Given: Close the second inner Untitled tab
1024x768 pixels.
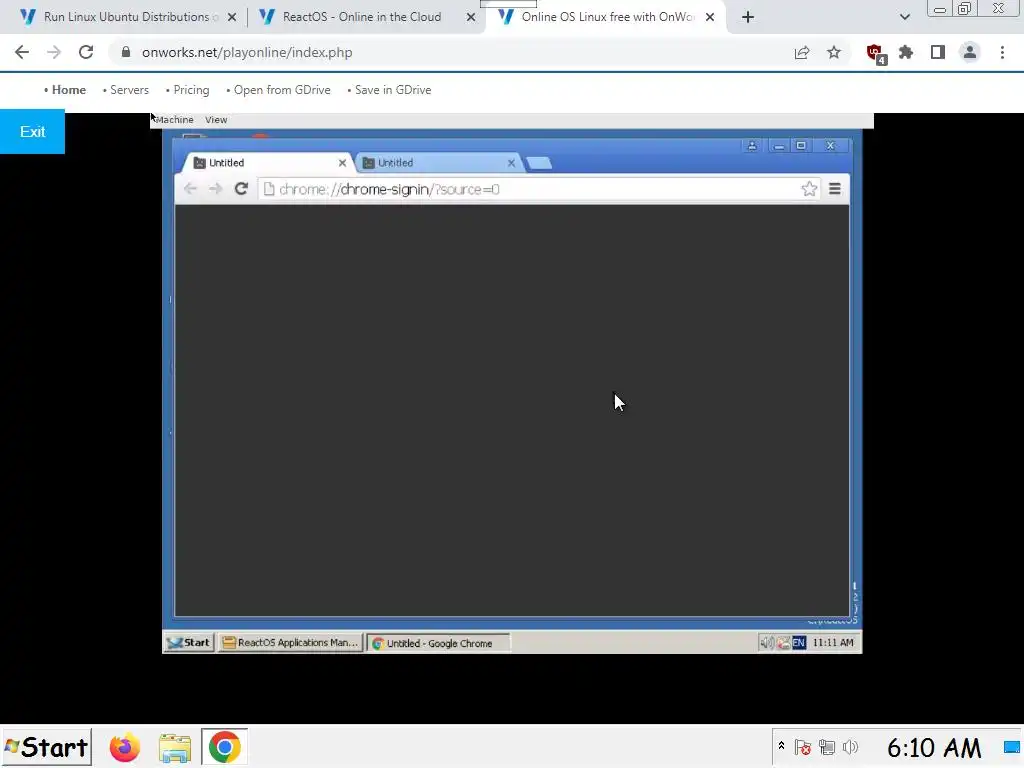Looking at the screenshot, I should click(x=511, y=163).
